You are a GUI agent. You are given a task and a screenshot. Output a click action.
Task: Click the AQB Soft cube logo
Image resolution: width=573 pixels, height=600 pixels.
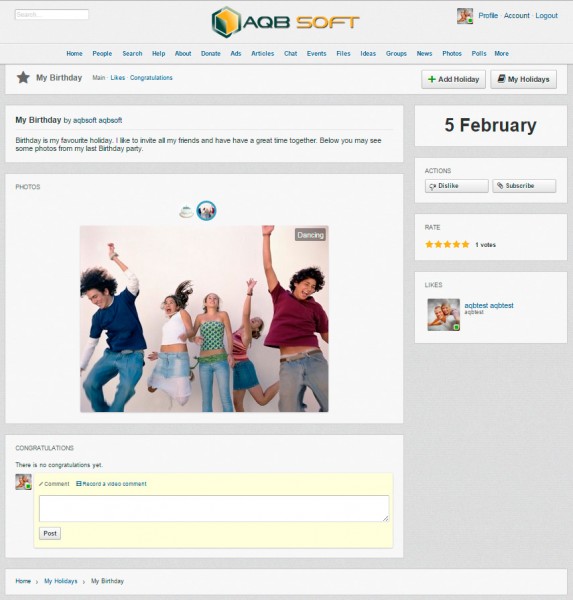[x=226, y=22]
